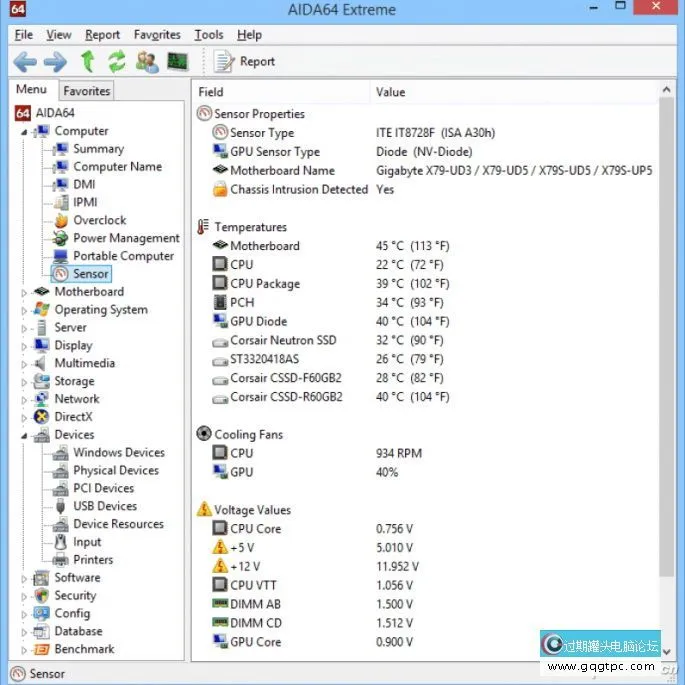
Task: Click the Refresh toolbar icon
Action: (x=117, y=62)
